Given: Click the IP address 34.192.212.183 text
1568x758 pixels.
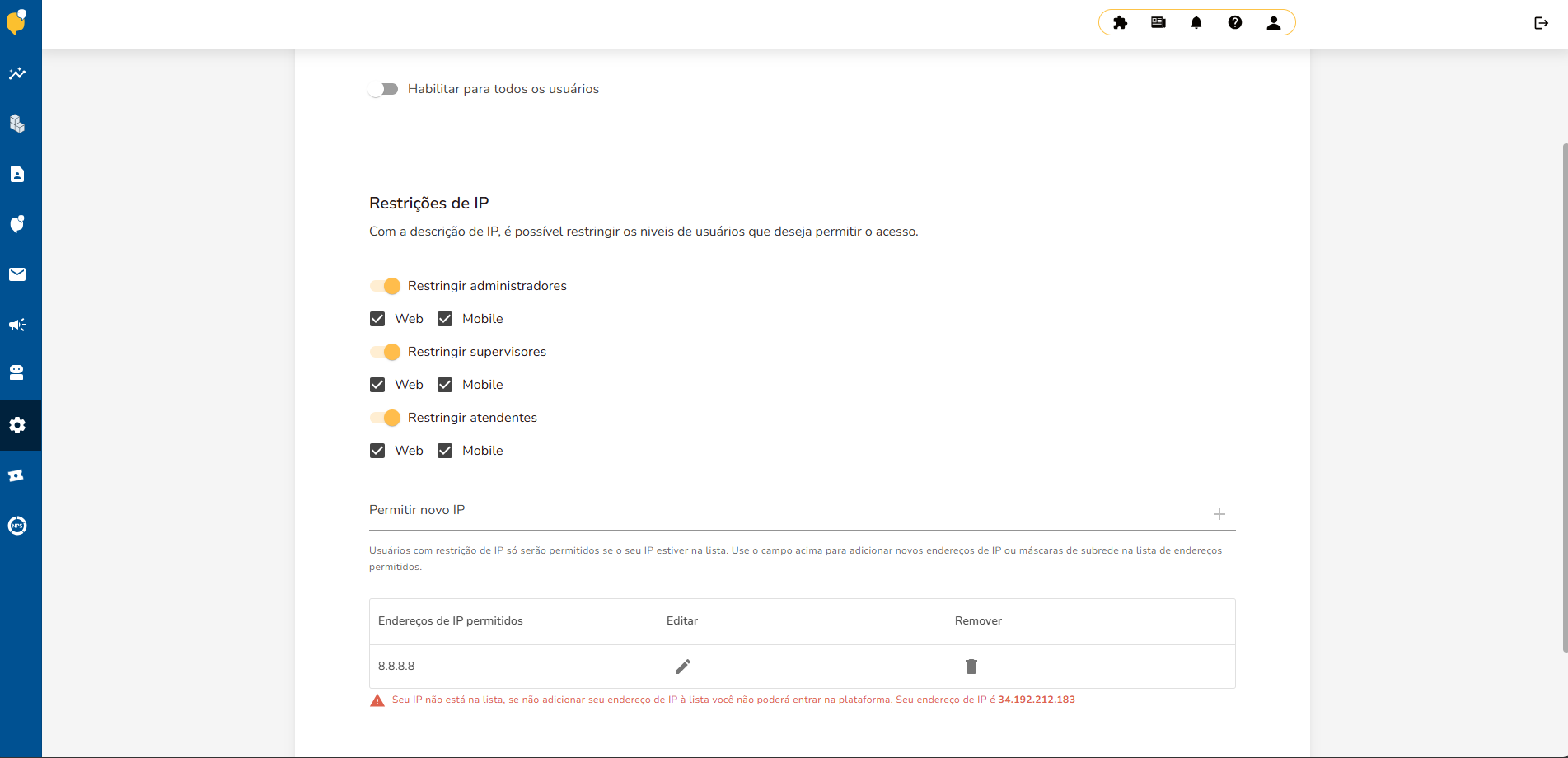Looking at the screenshot, I should [1037, 700].
